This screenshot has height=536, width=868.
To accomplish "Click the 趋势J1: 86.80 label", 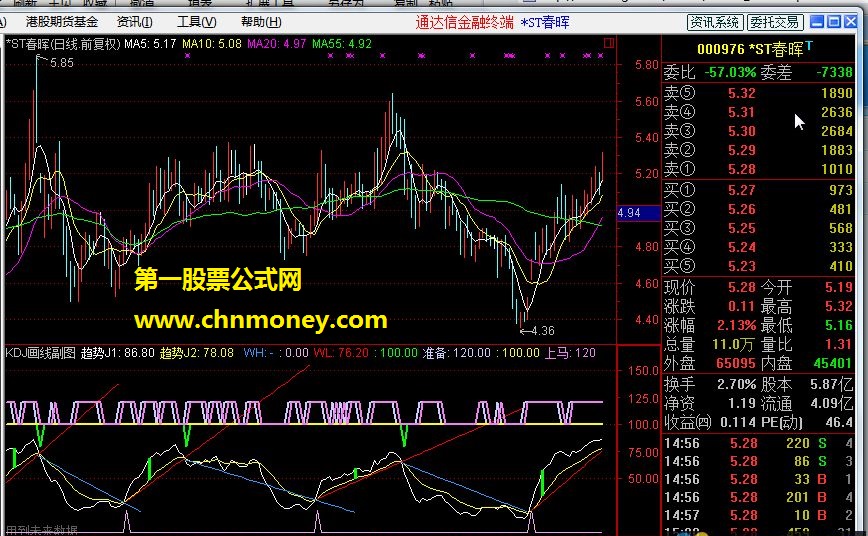I will click(117, 353).
